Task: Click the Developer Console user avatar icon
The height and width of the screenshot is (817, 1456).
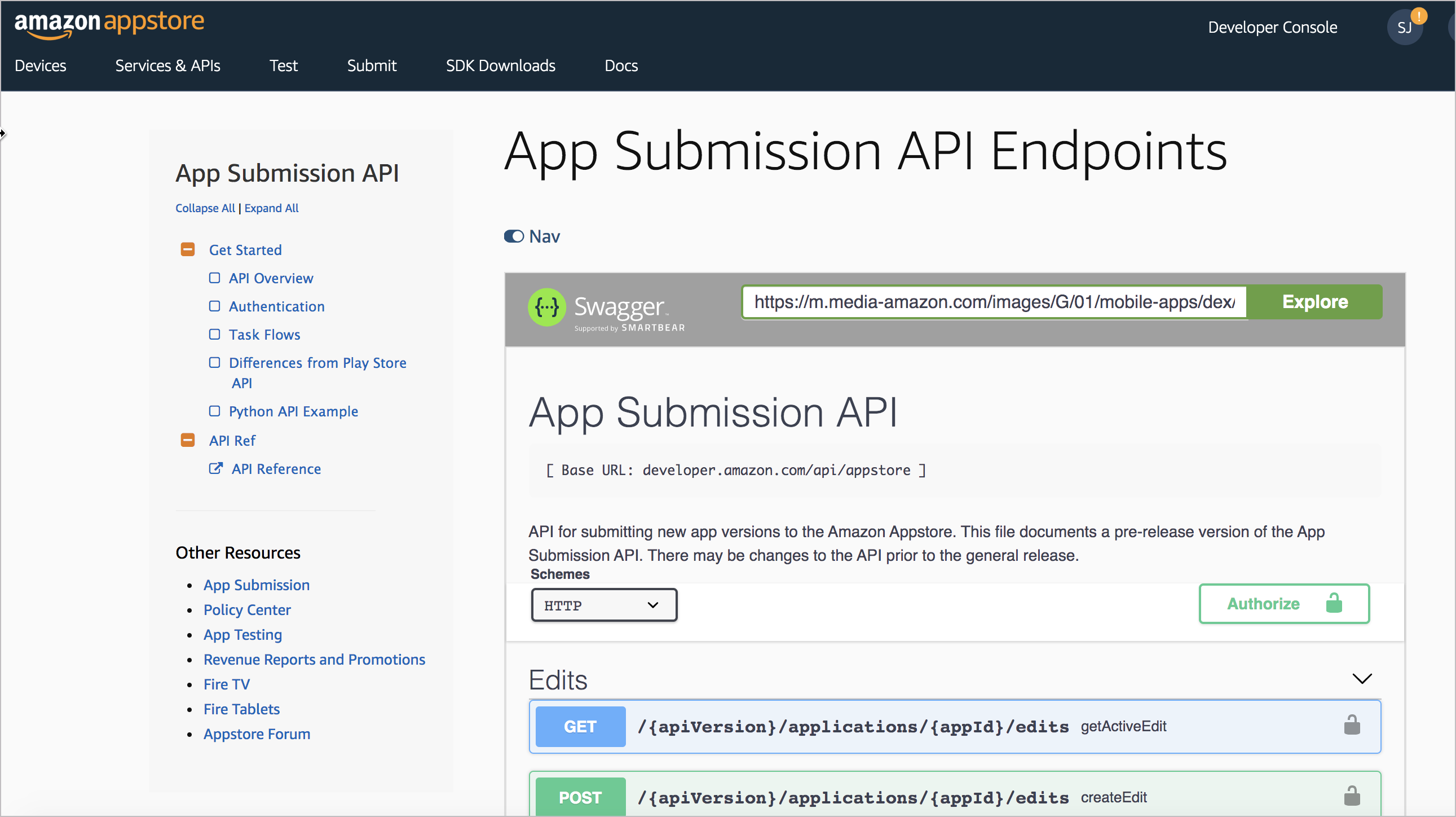Action: point(1405,27)
